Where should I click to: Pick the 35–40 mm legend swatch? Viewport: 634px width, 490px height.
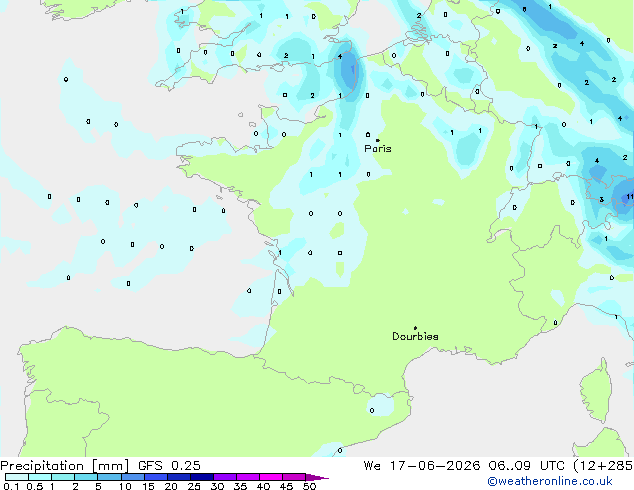click(x=248, y=477)
